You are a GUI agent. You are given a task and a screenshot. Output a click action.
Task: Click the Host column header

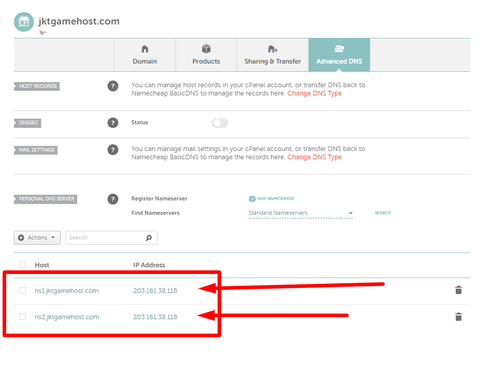[42, 265]
